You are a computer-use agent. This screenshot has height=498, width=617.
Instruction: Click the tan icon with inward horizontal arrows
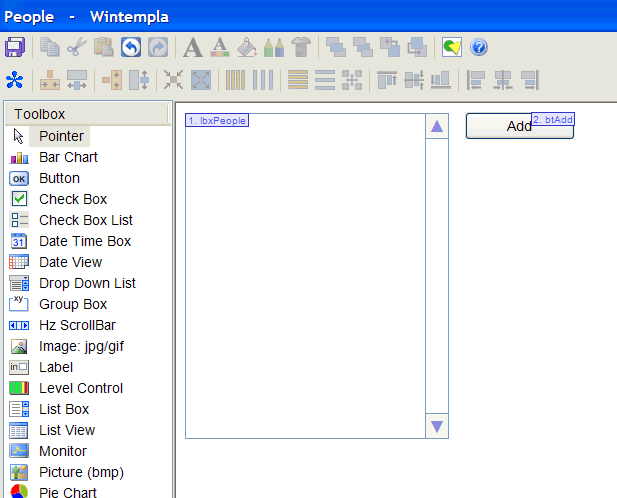pyautogui.click(x=50, y=80)
